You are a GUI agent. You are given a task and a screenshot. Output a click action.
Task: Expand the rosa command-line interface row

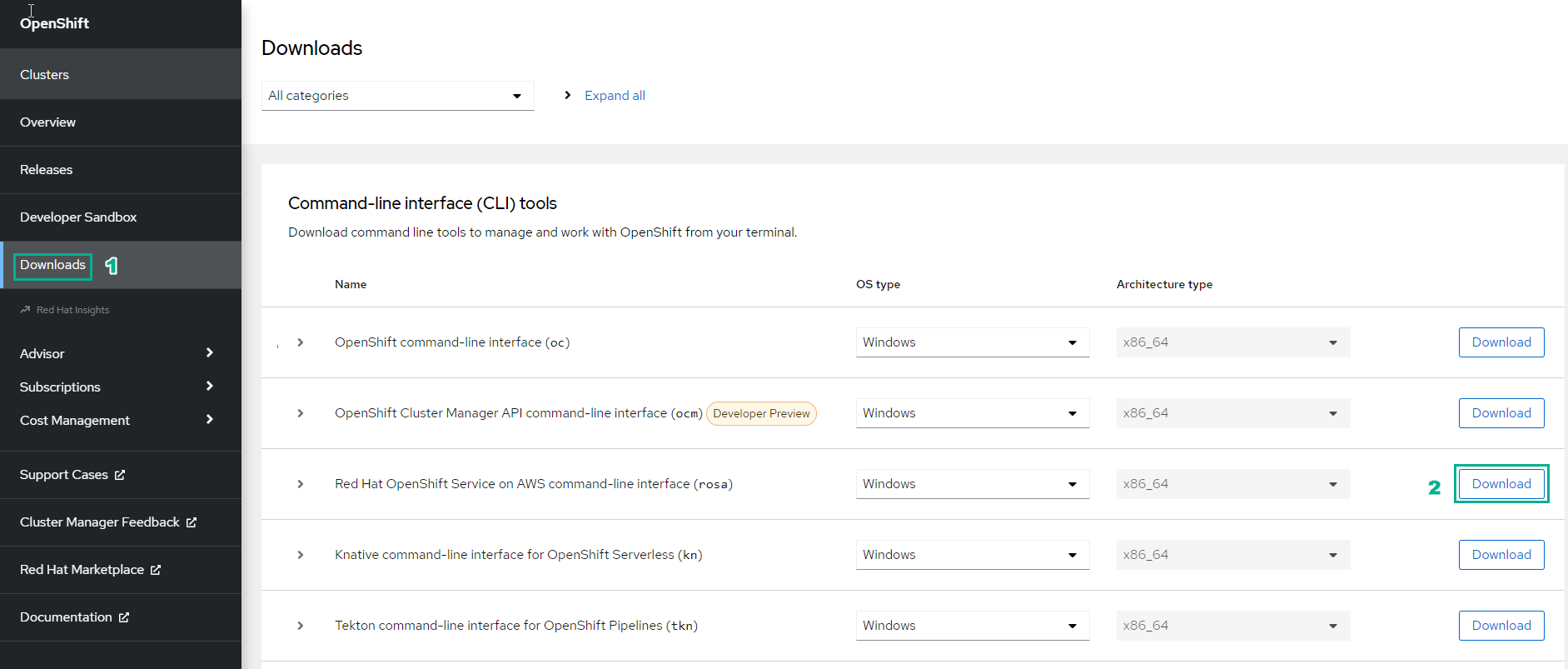[301, 484]
